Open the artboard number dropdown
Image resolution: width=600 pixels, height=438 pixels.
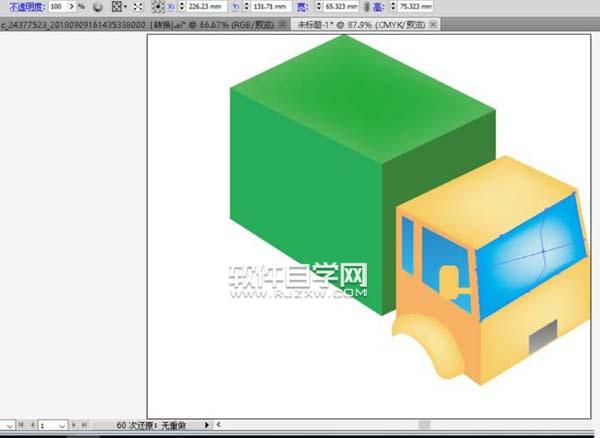click(x=62, y=425)
